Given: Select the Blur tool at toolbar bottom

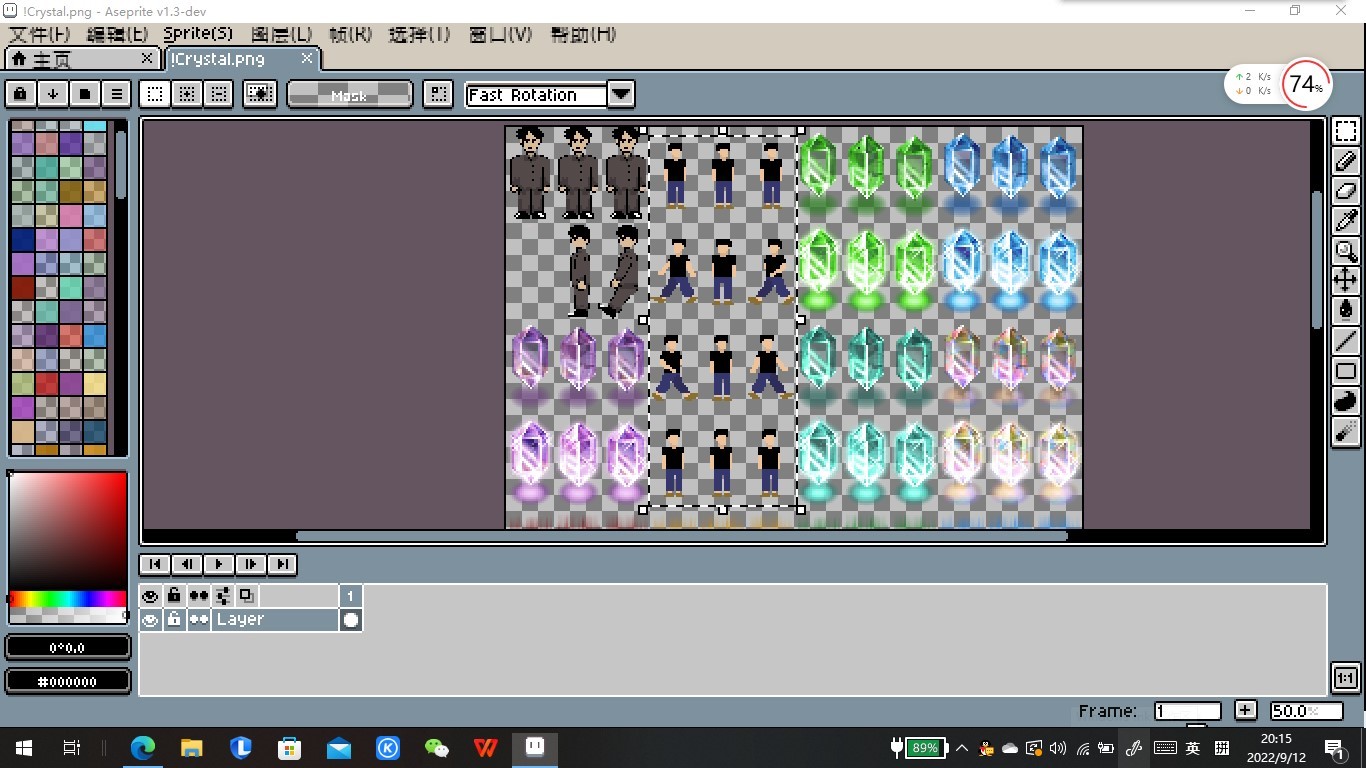Looking at the screenshot, I should pyautogui.click(x=1345, y=431).
